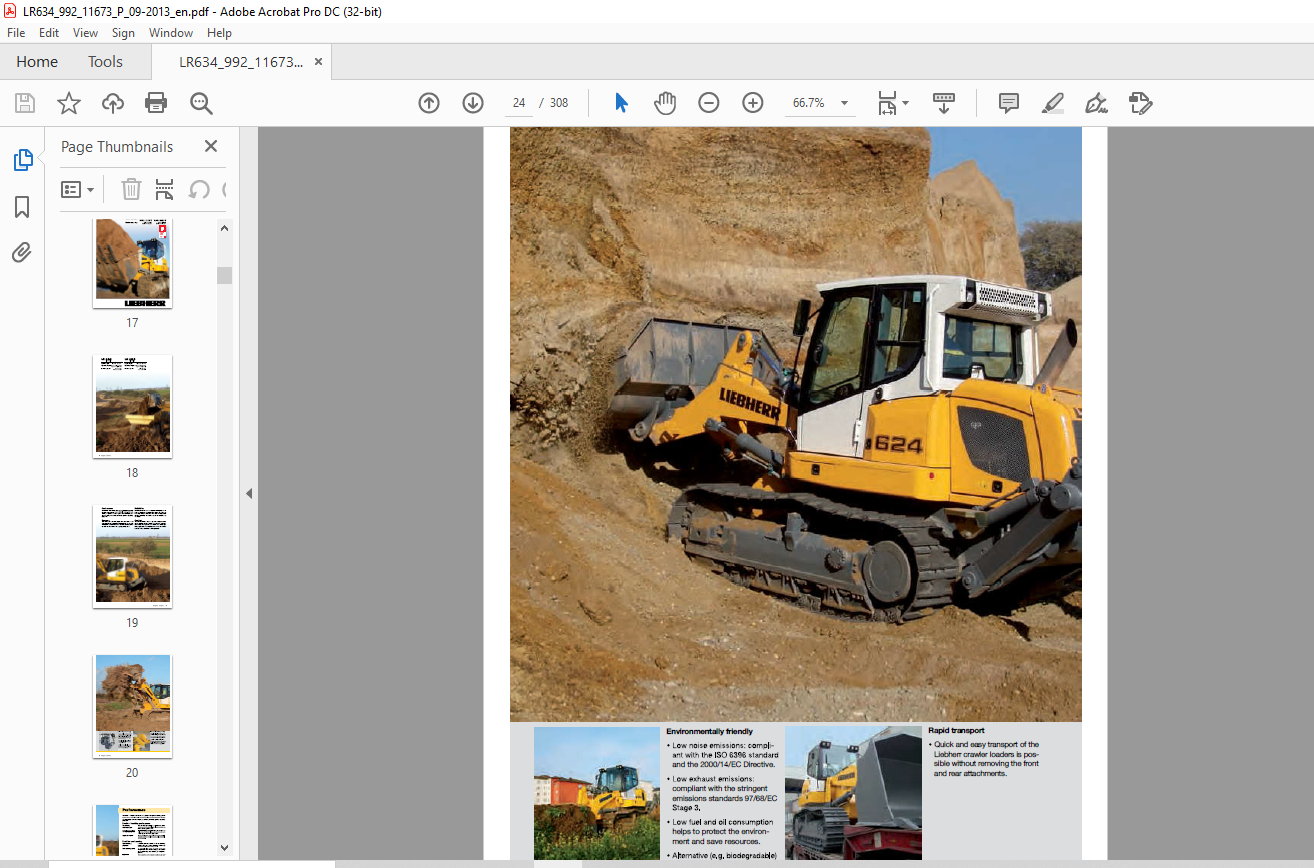Select the LR634_992_11673 document tab
This screenshot has height=868, width=1314.
(240, 62)
